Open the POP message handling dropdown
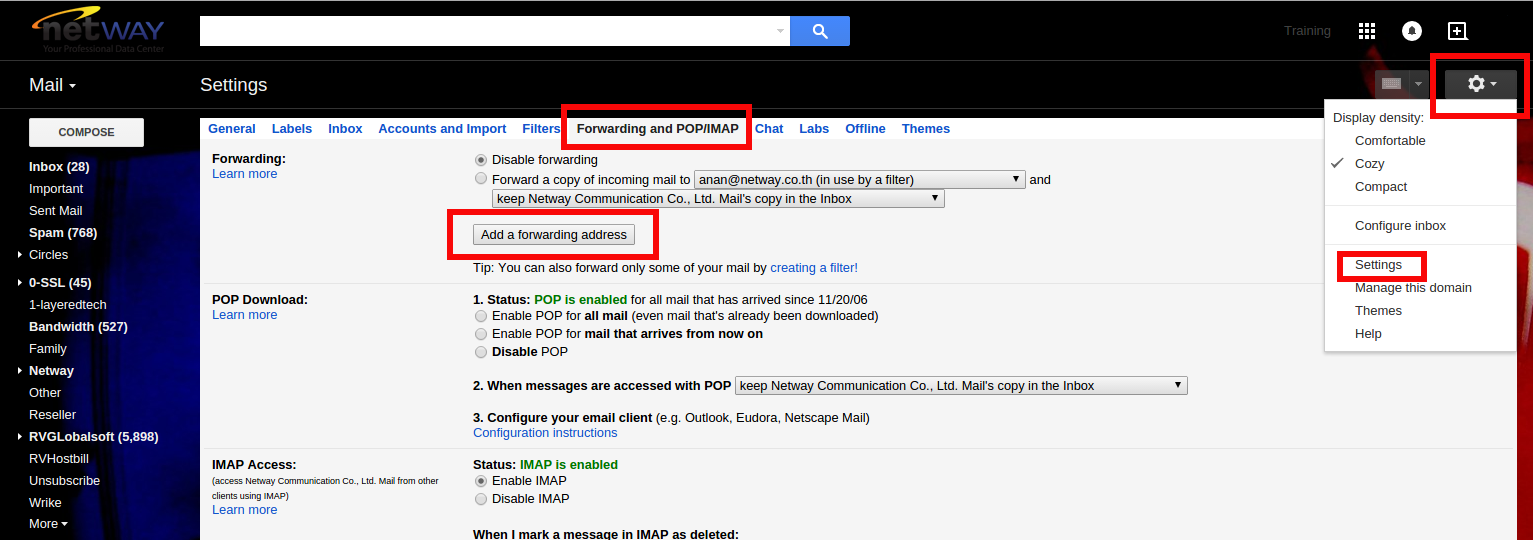 tap(961, 386)
